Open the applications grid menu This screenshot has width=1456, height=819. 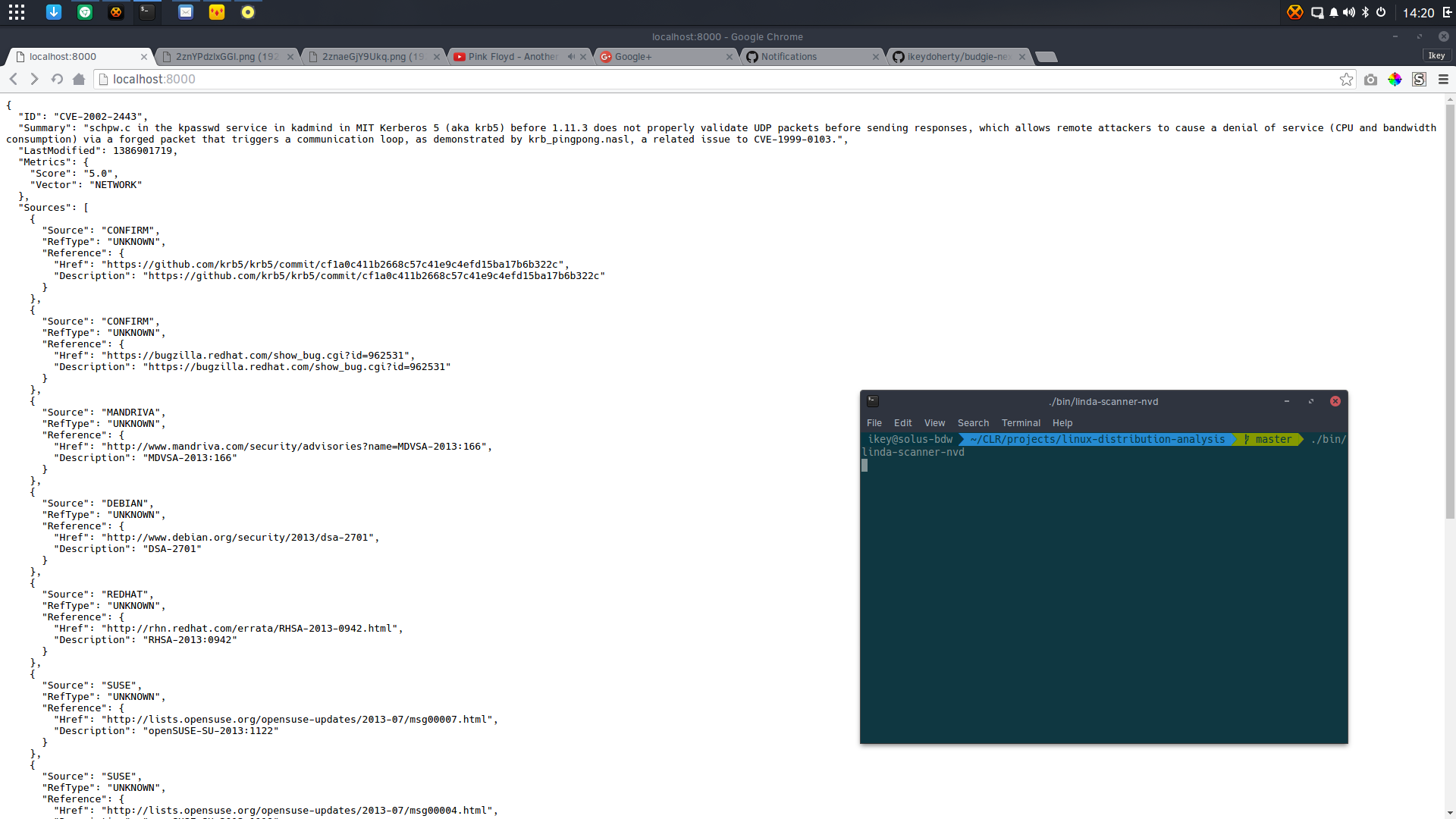coord(17,12)
